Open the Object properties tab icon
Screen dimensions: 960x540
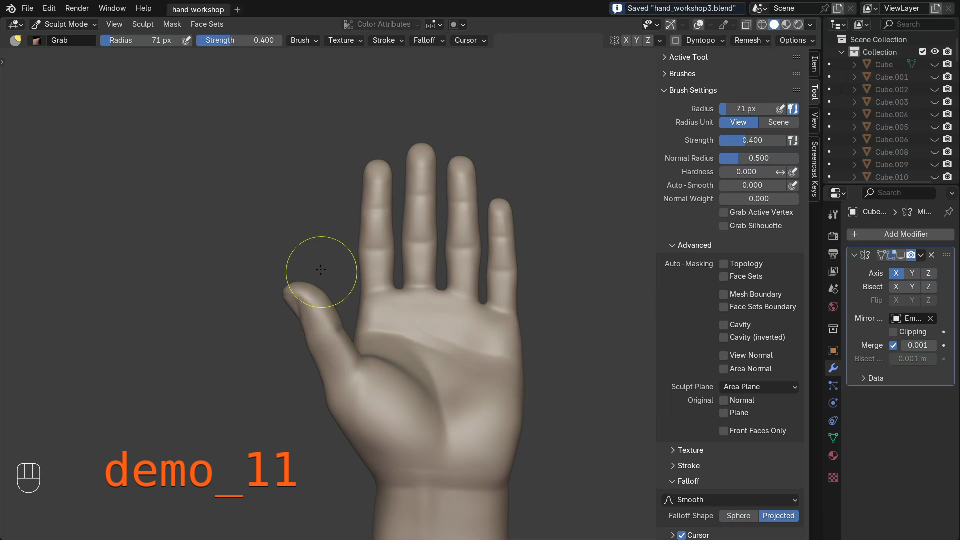pos(833,350)
